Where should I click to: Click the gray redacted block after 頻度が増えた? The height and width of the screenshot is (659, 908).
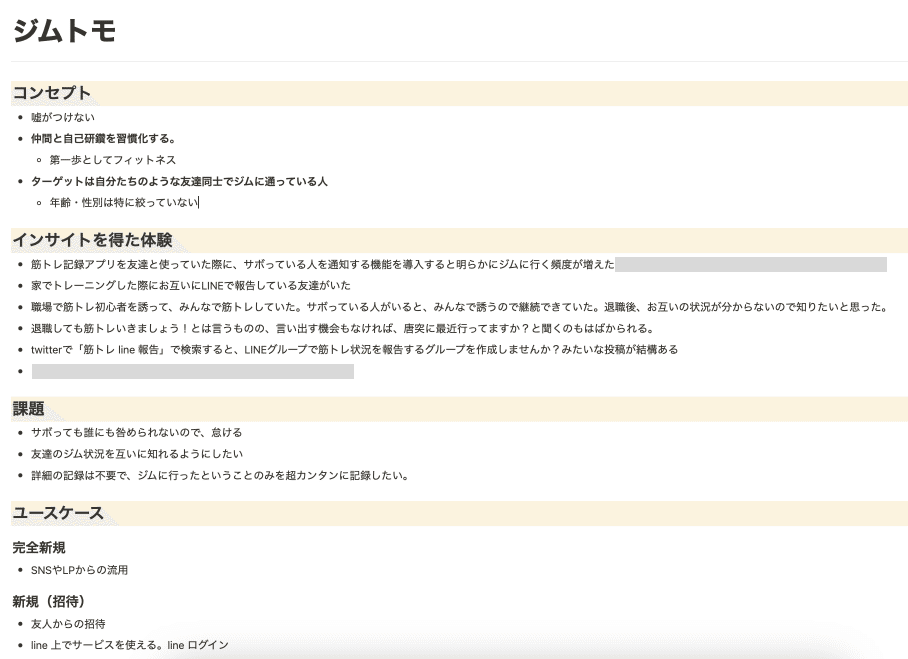[751, 265]
